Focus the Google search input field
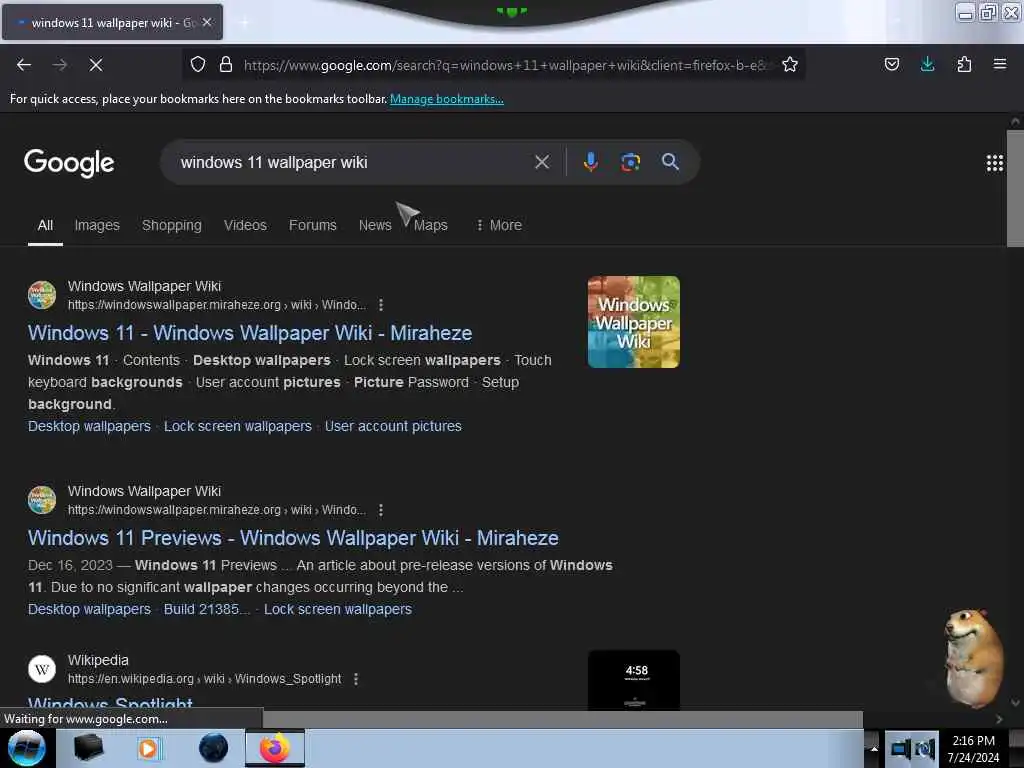 click(x=353, y=162)
